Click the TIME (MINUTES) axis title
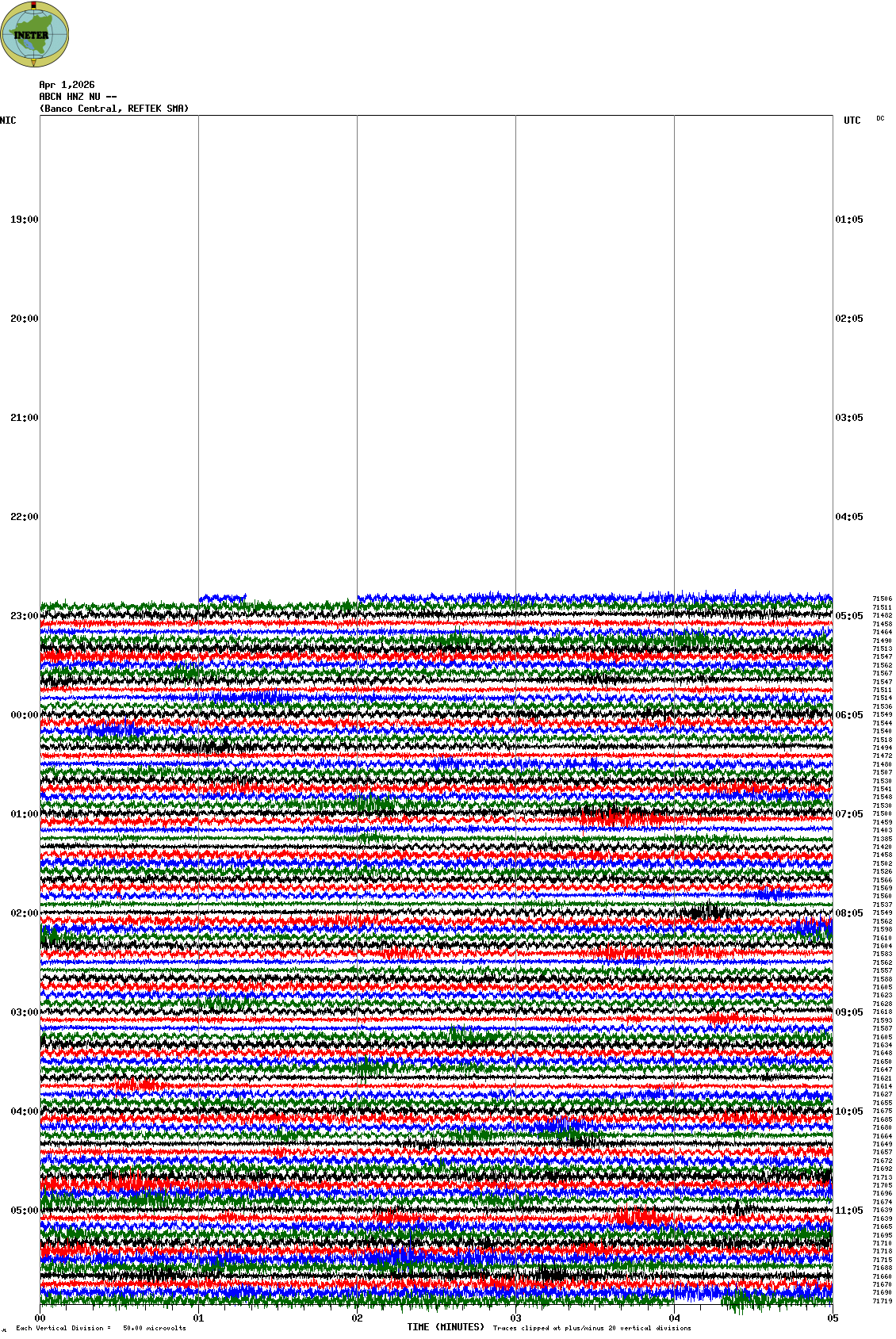Image resolution: width=896 pixels, height=1339 pixels. click(445, 1327)
